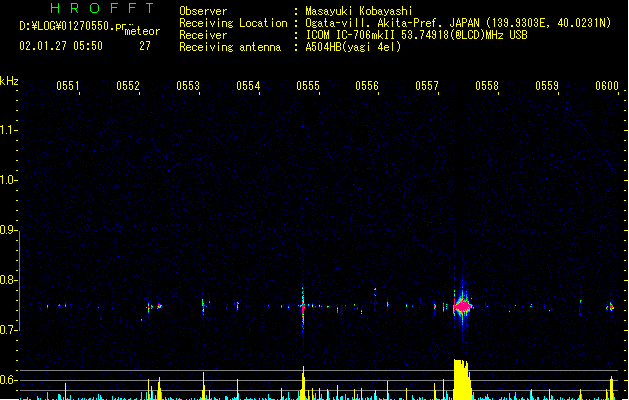Click the date stamp 02.01.27 05:50
The image size is (629, 400).
point(61,46)
